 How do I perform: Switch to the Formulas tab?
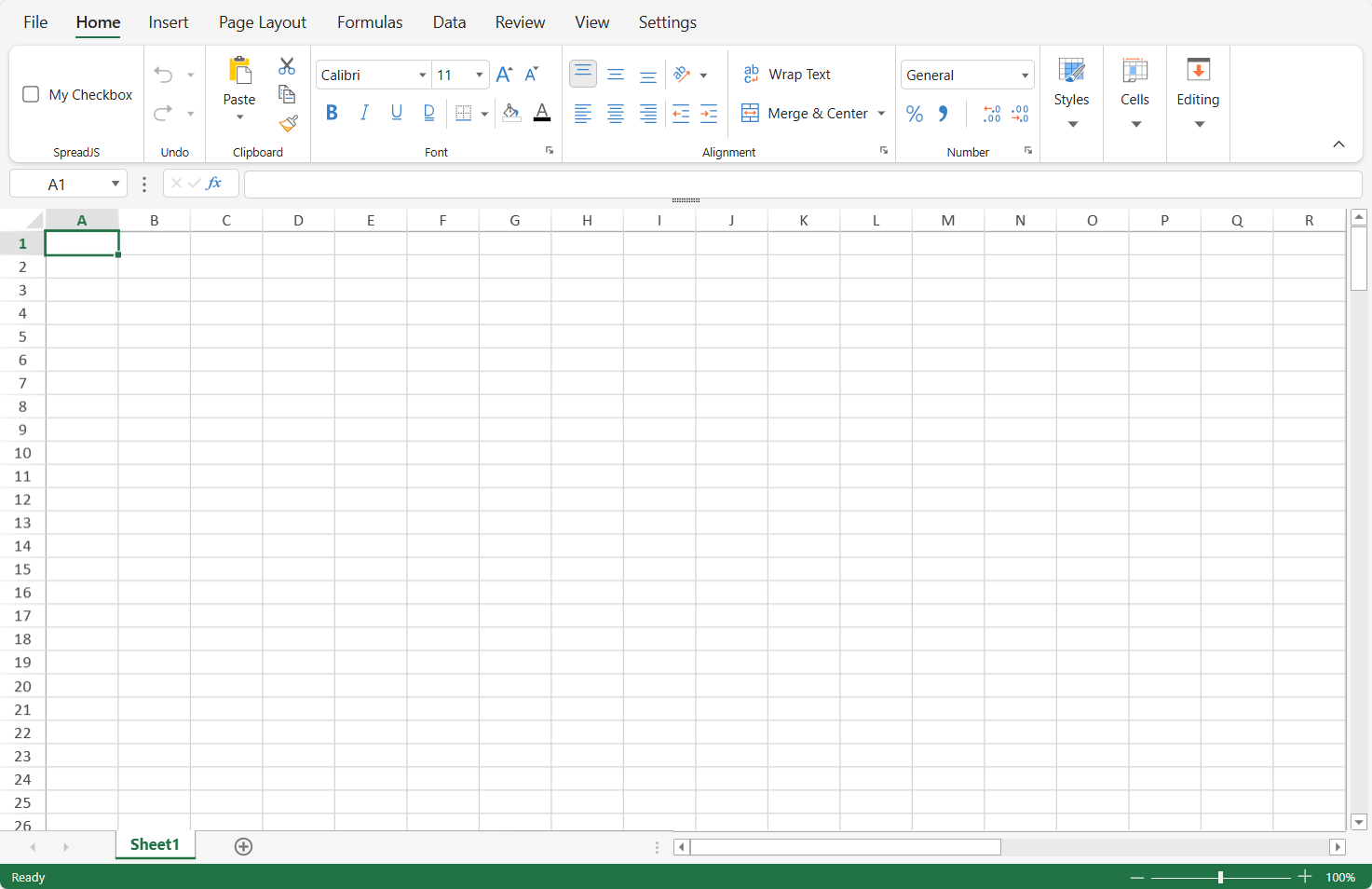(370, 22)
